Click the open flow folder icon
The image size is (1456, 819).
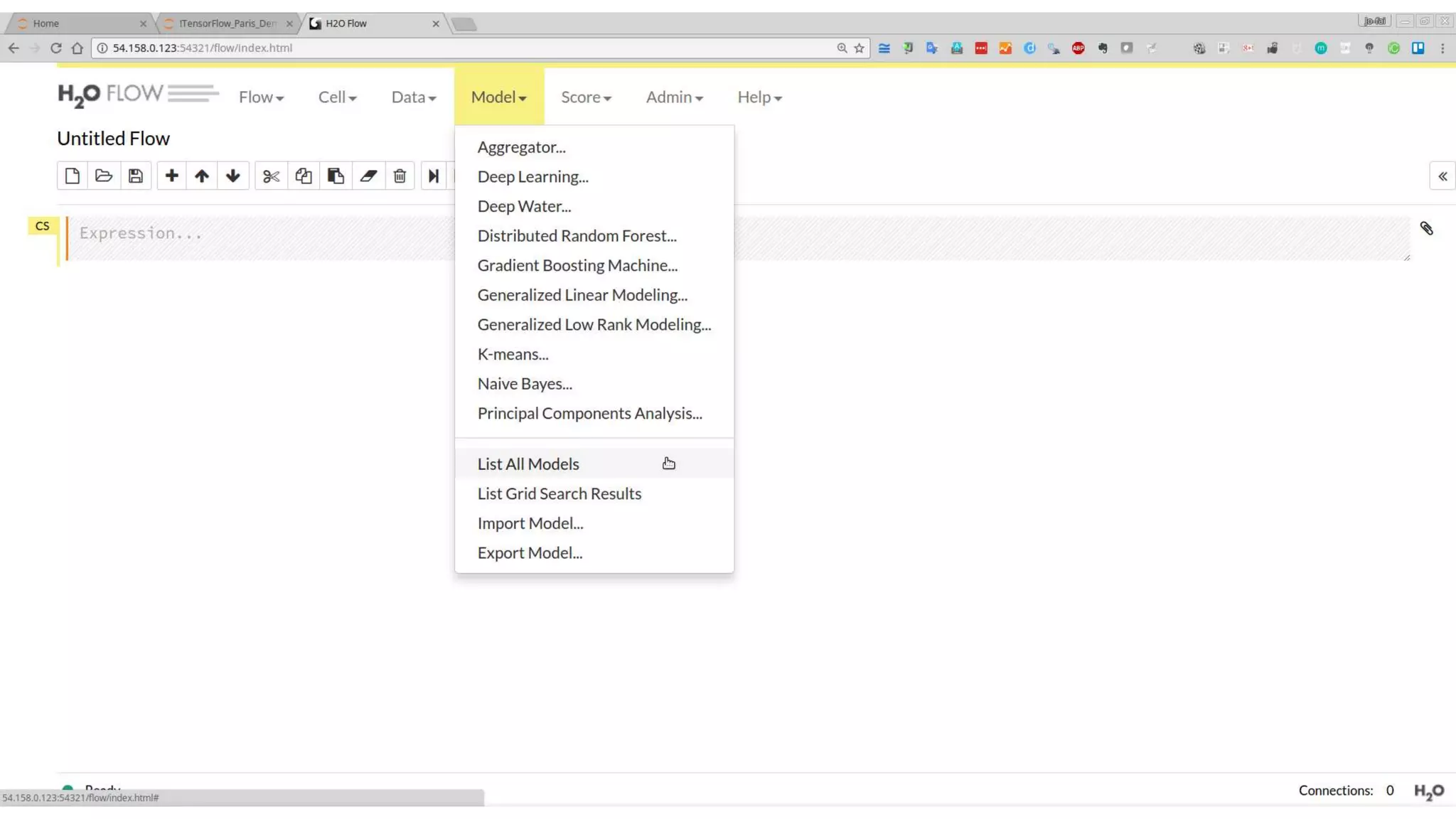point(104,176)
